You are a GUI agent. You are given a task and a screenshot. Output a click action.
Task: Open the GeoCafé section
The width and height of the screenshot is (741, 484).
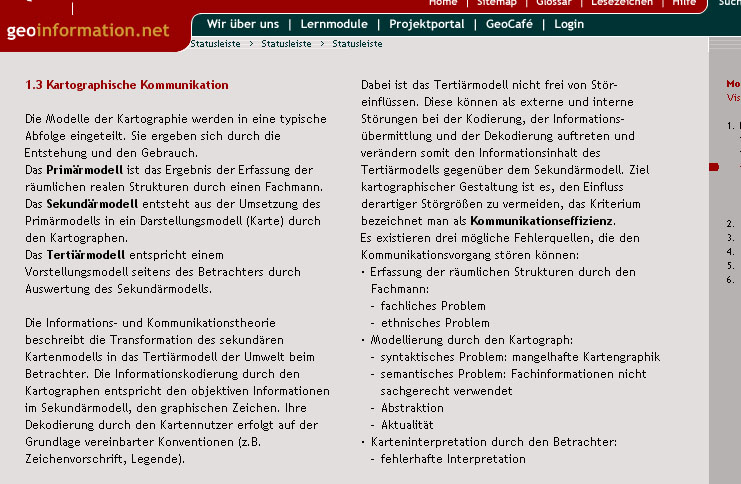pyautogui.click(x=509, y=24)
